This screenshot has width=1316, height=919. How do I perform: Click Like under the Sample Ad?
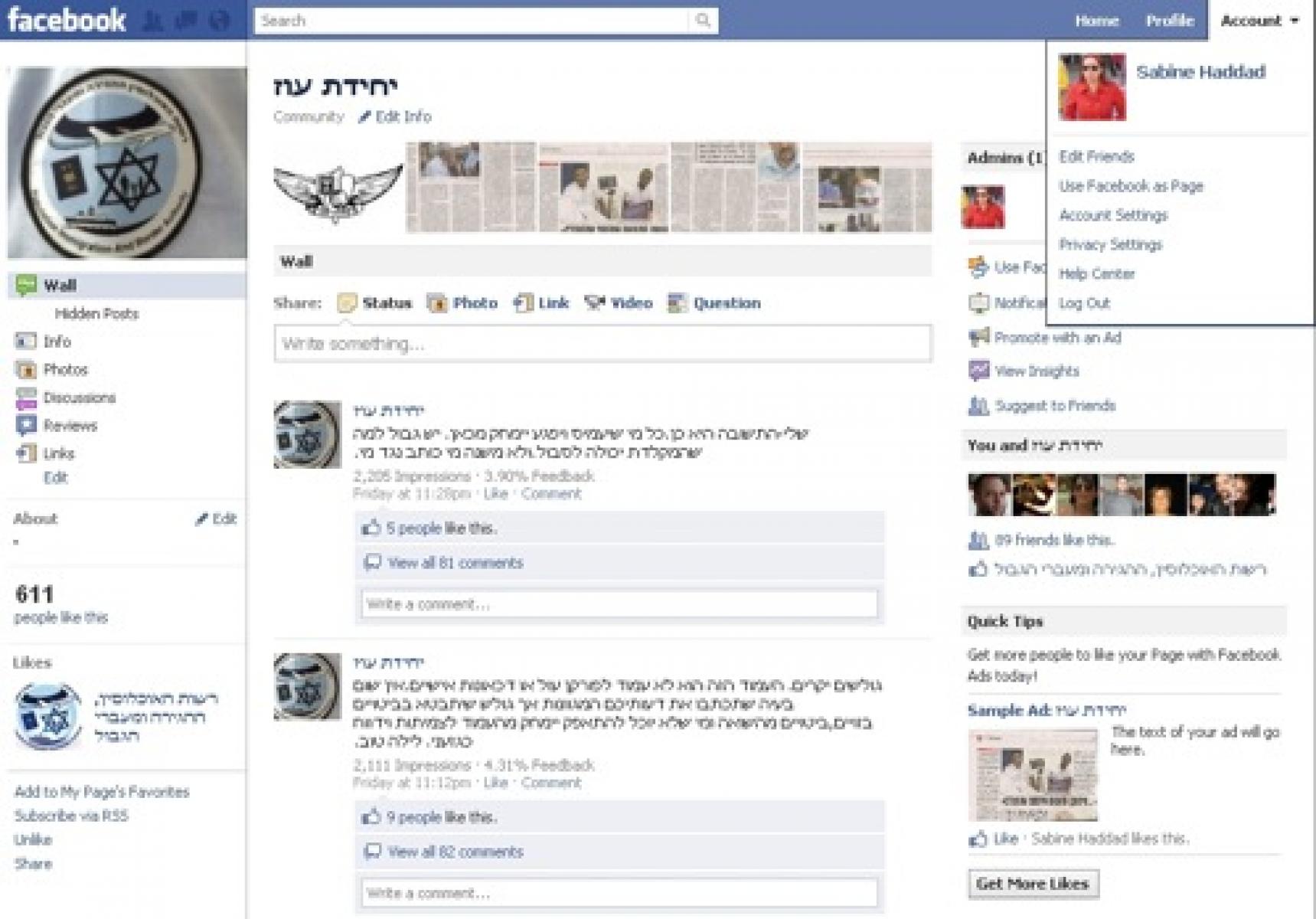pyautogui.click(x=1005, y=839)
